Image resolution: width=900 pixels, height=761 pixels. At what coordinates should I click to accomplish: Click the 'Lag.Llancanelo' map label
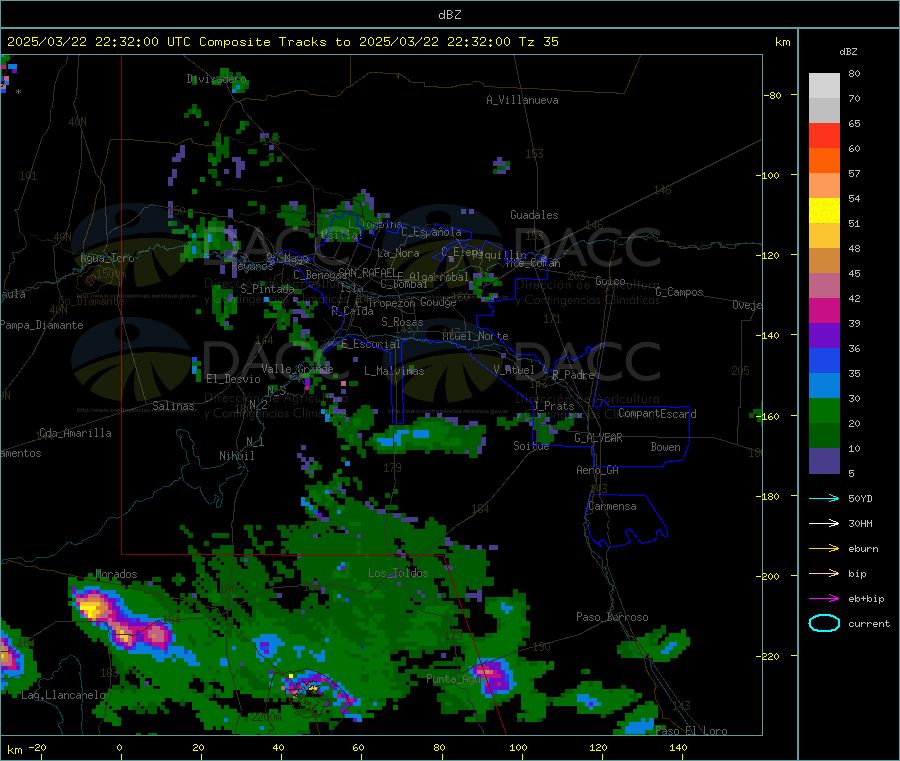coord(63,695)
